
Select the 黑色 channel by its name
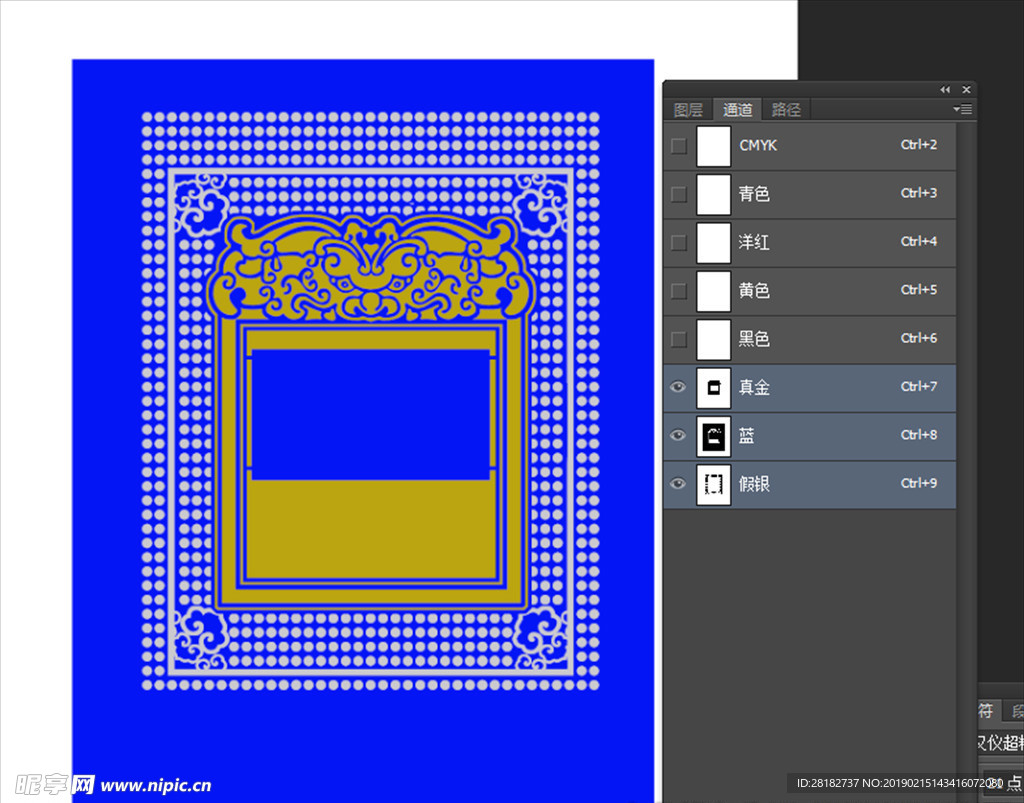pos(754,339)
